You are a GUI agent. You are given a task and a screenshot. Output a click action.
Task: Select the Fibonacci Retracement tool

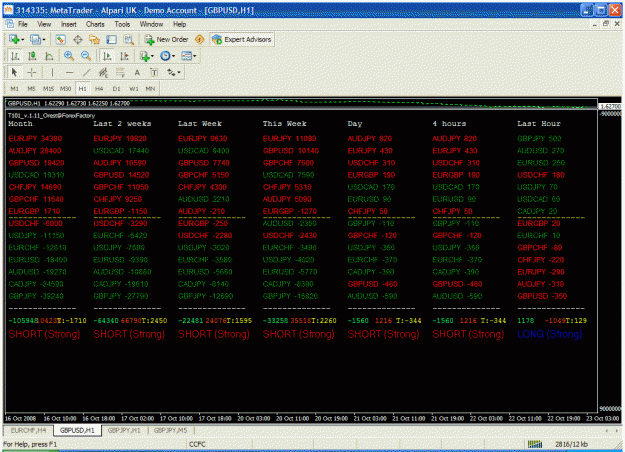(x=120, y=73)
